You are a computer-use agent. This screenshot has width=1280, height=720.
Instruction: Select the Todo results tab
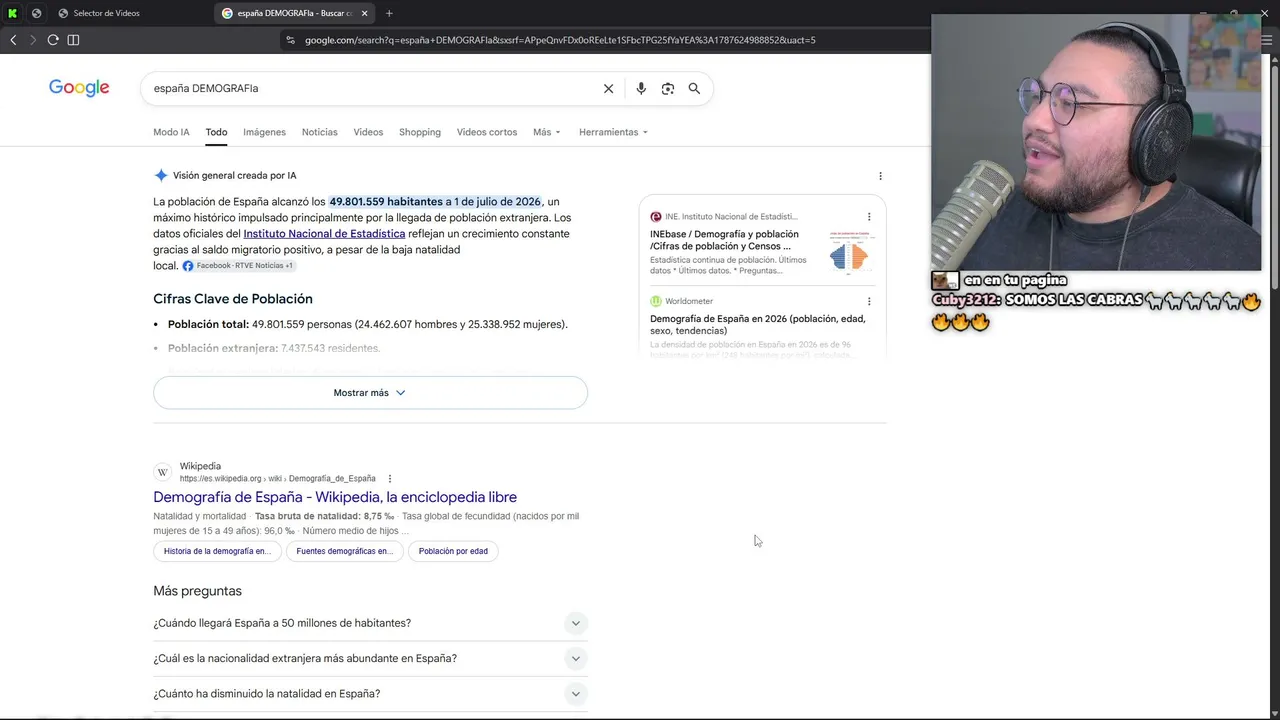216,132
